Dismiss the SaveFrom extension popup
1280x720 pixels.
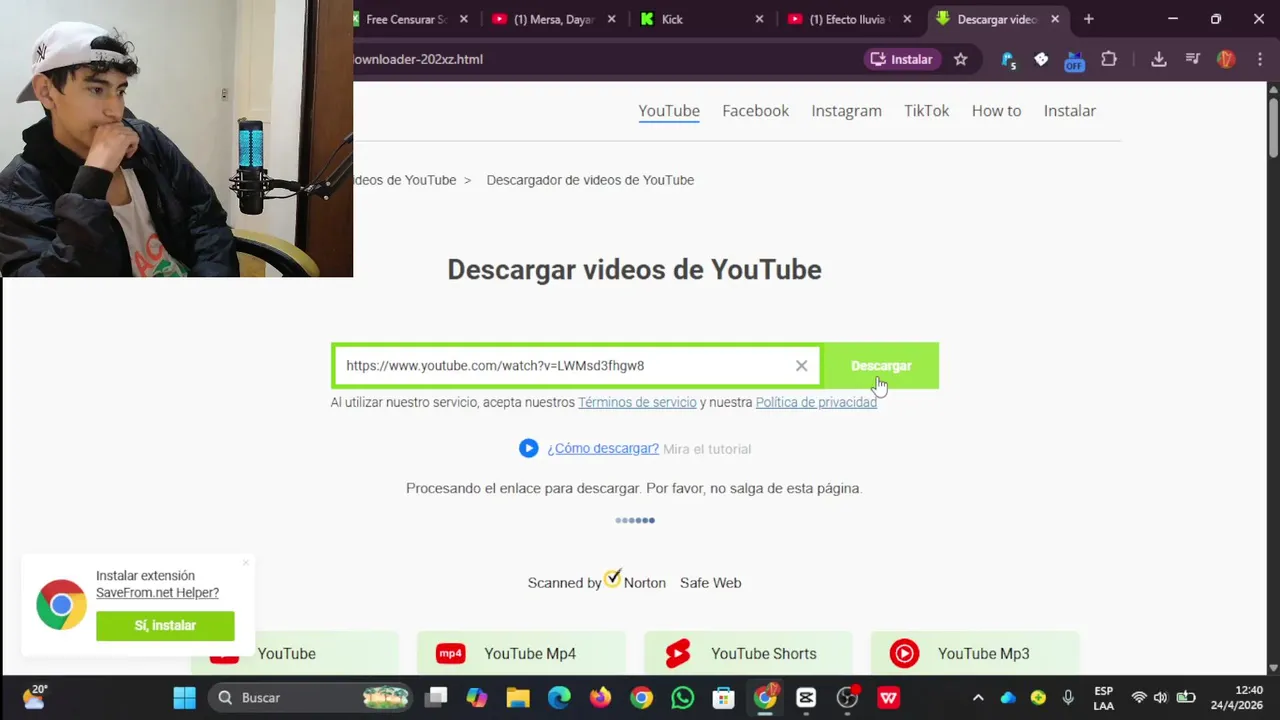(245, 563)
